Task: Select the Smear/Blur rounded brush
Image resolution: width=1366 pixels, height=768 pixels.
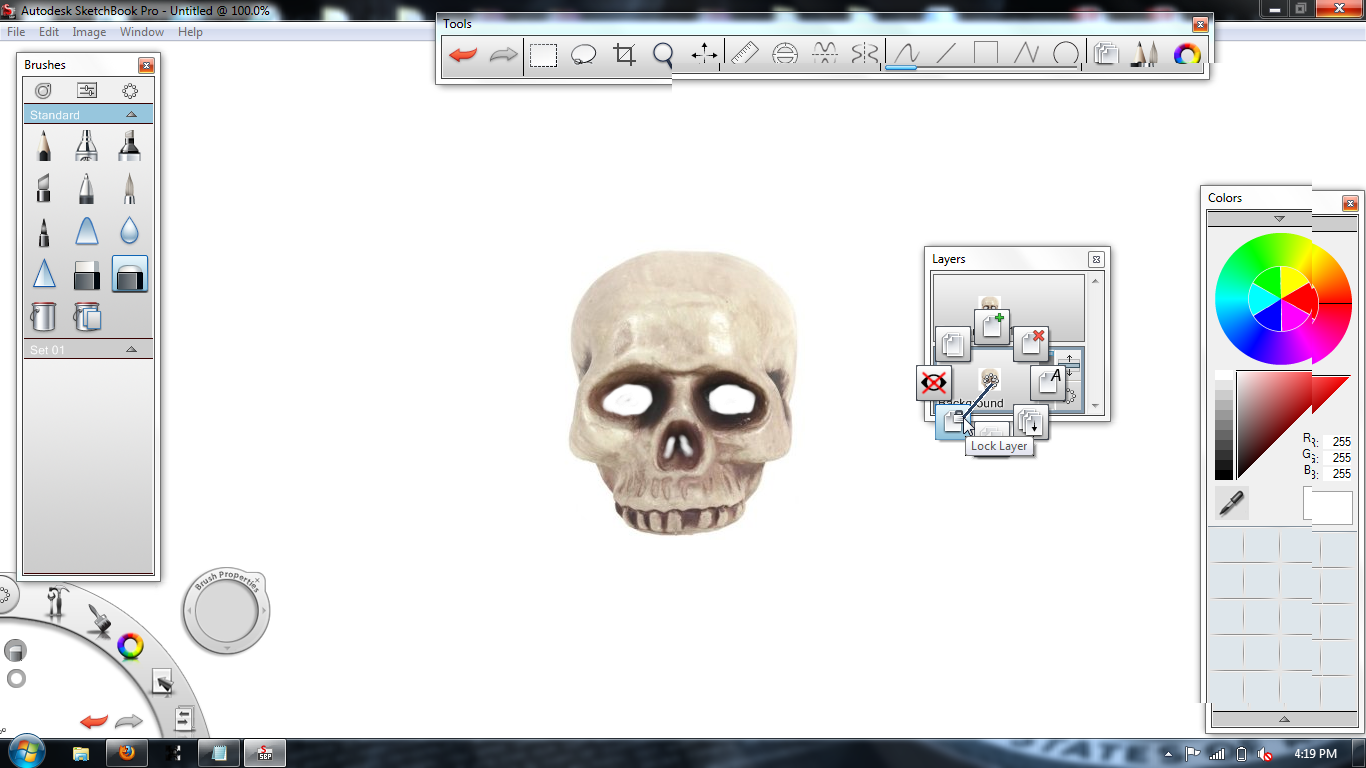Action: 87,232
